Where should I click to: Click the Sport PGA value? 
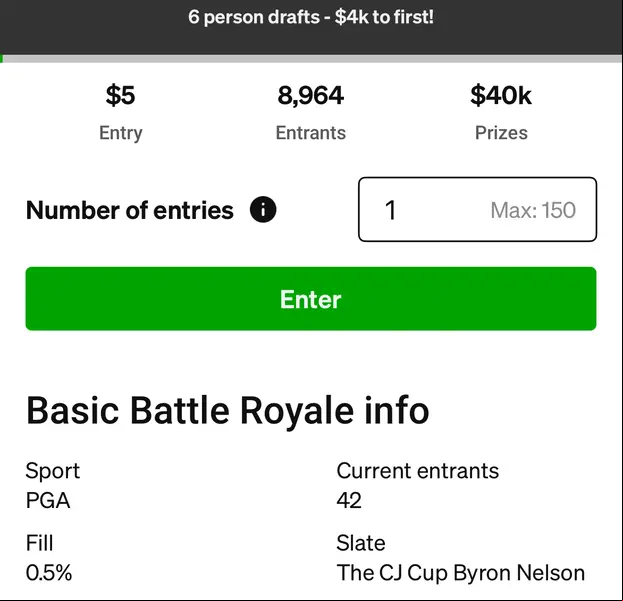tap(48, 501)
